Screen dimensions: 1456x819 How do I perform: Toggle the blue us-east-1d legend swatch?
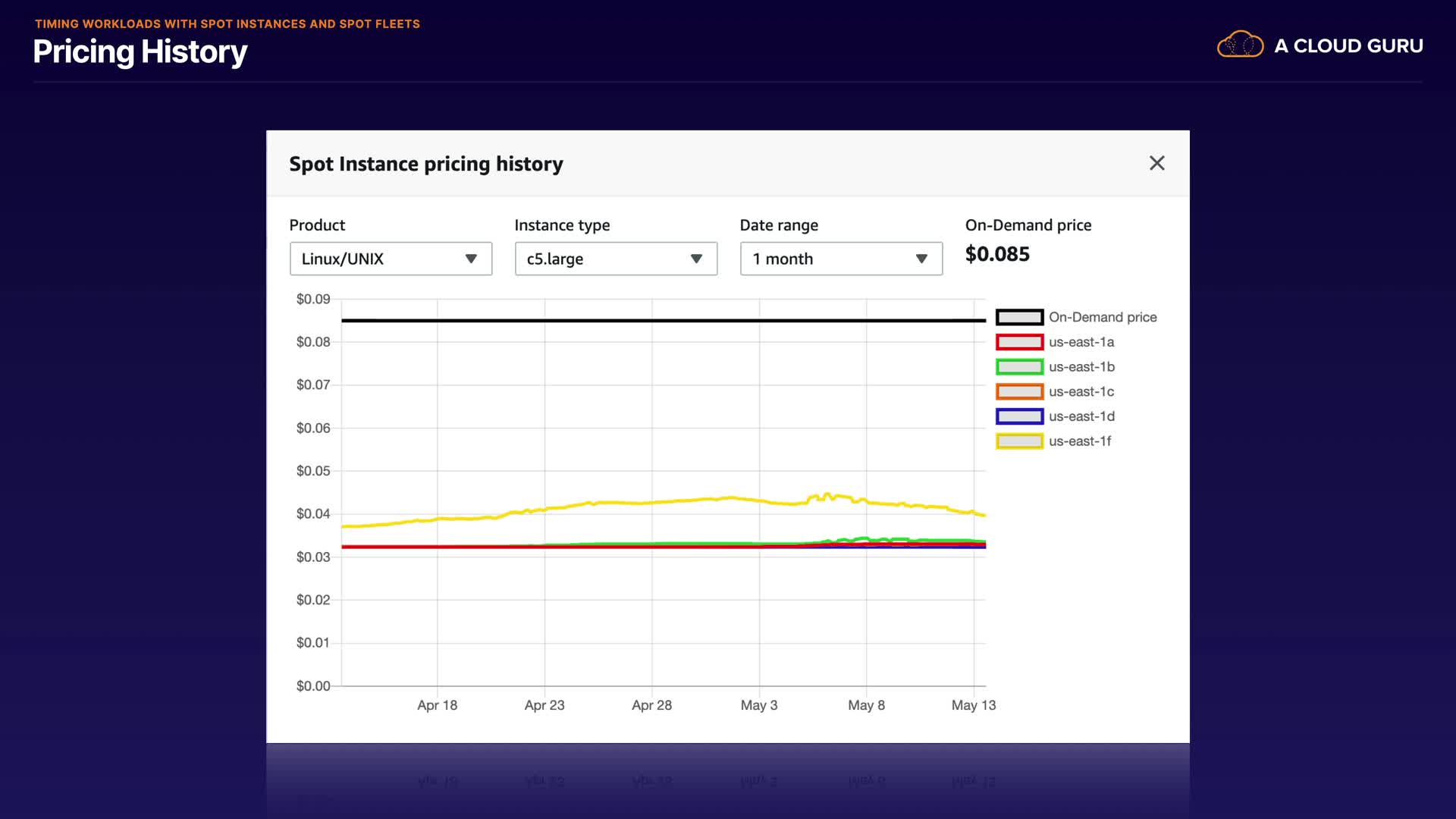[1019, 416]
